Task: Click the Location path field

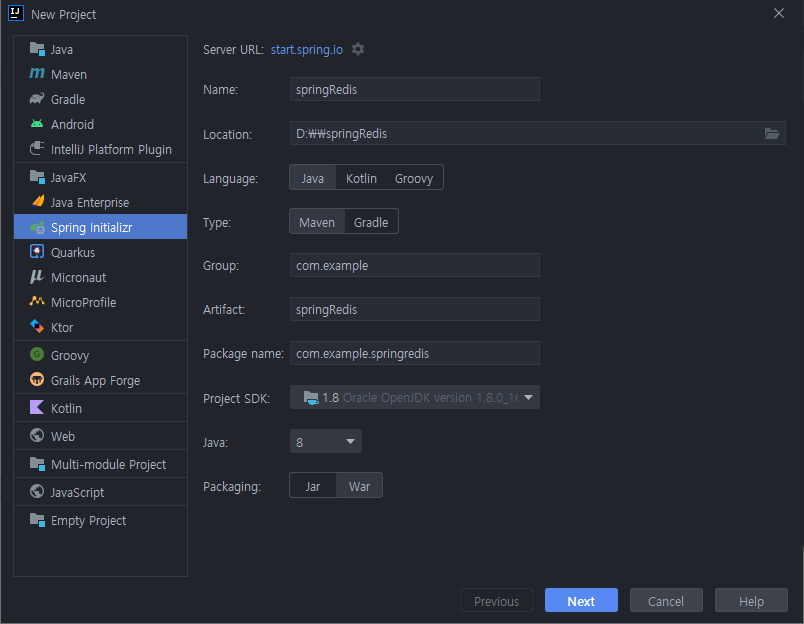Action: tap(526, 133)
